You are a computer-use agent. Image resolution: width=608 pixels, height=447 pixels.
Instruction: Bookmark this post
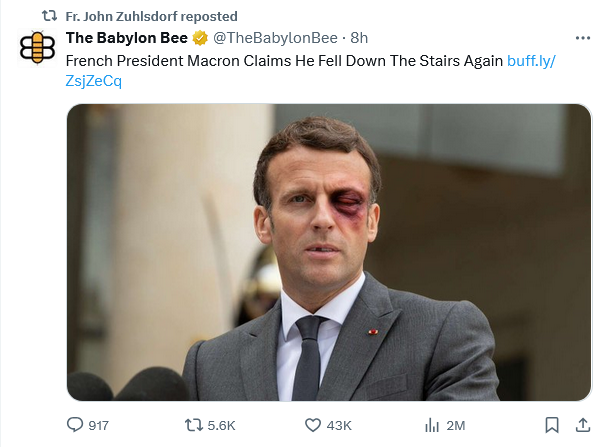(x=552, y=425)
